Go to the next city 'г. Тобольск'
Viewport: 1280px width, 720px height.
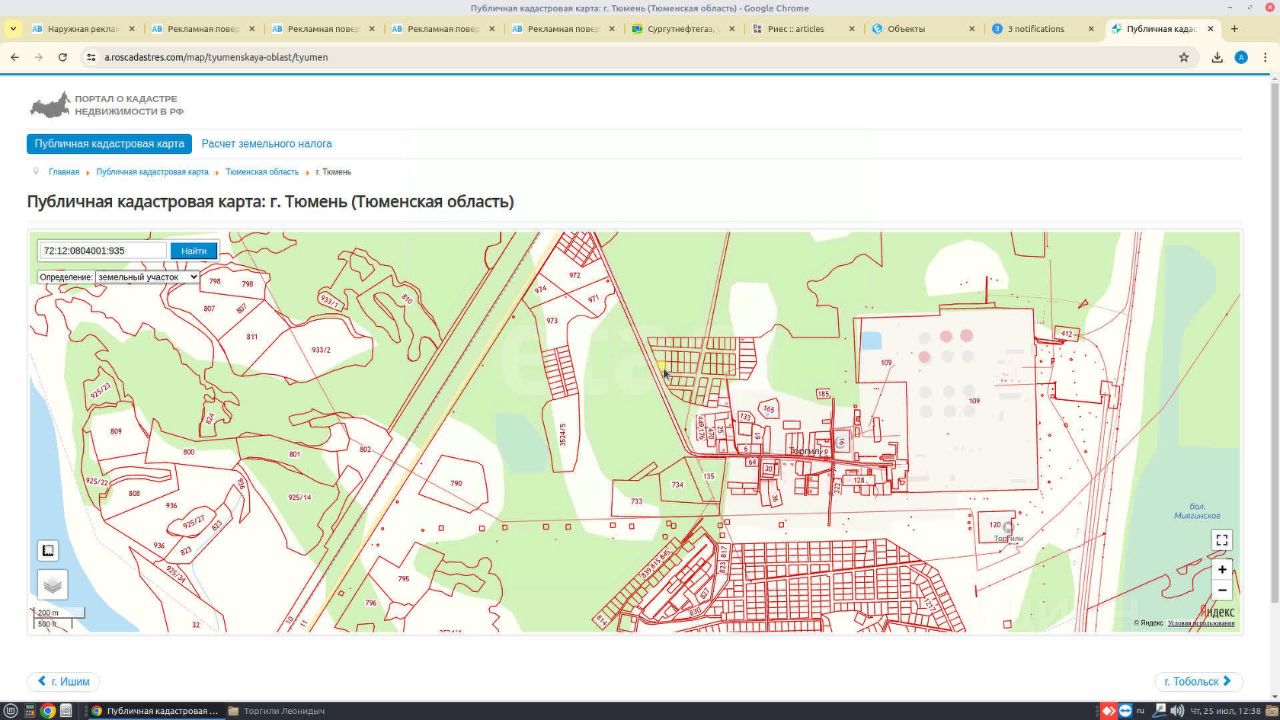tap(1198, 681)
